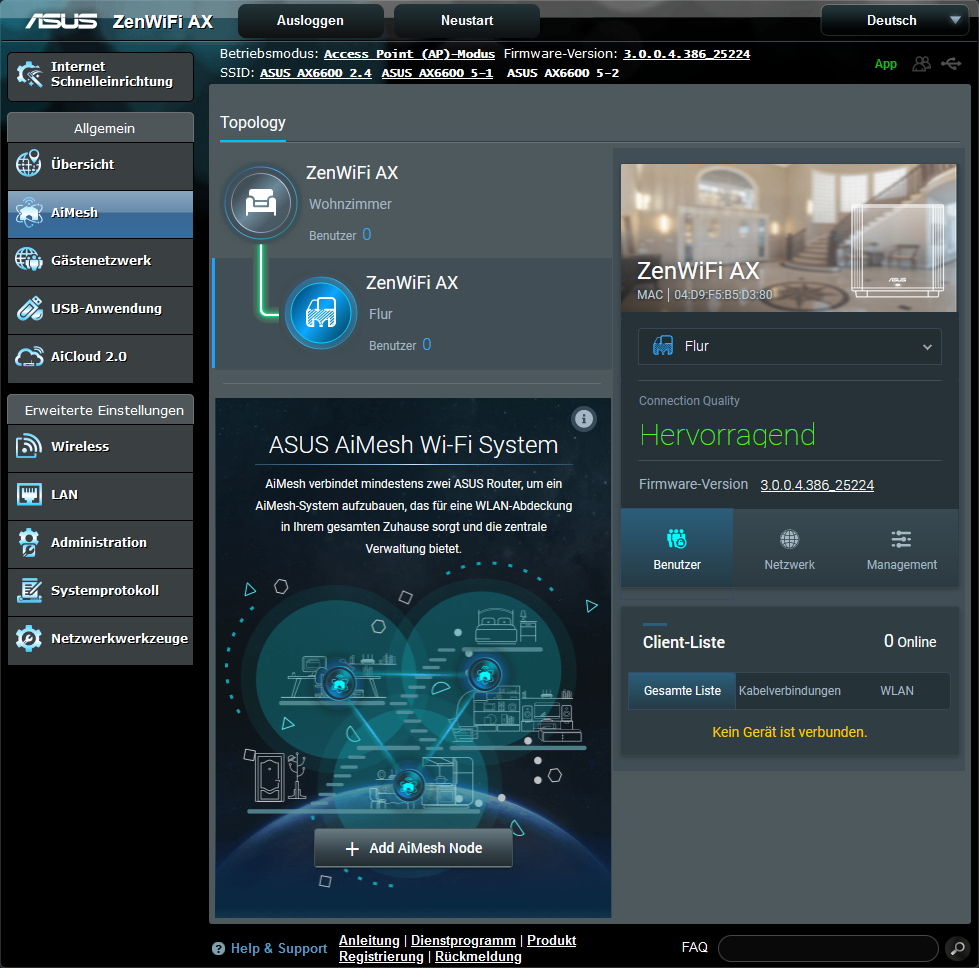
Task: Select the Wohnzimmer sofa node icon
Action: (x=260, y=203)
